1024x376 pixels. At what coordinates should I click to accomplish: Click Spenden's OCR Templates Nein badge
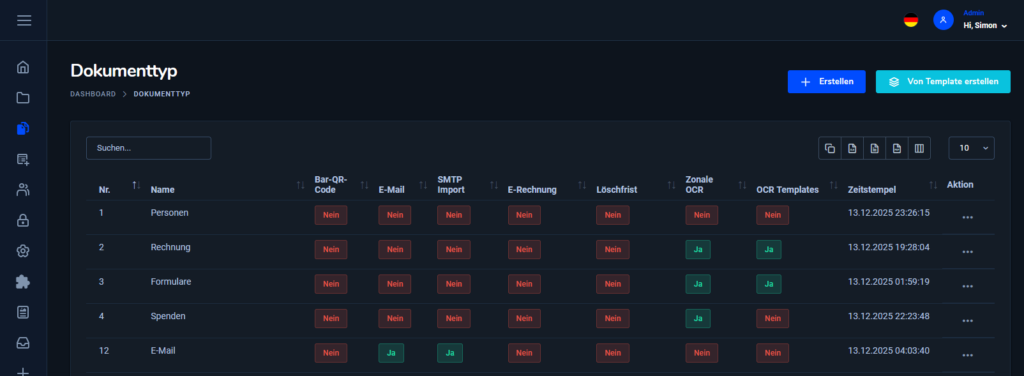point(773,319)
